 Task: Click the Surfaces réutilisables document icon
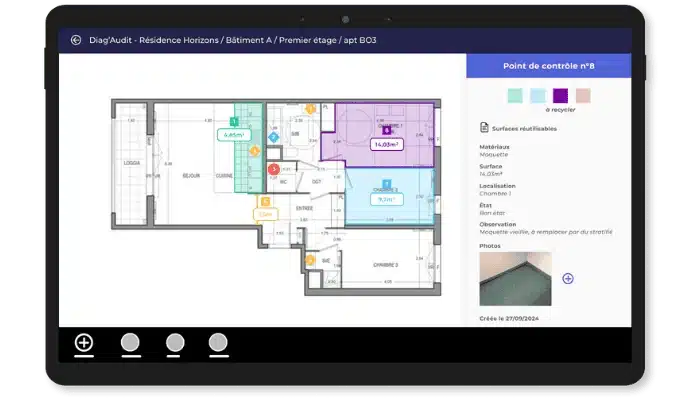click(484, 128)
